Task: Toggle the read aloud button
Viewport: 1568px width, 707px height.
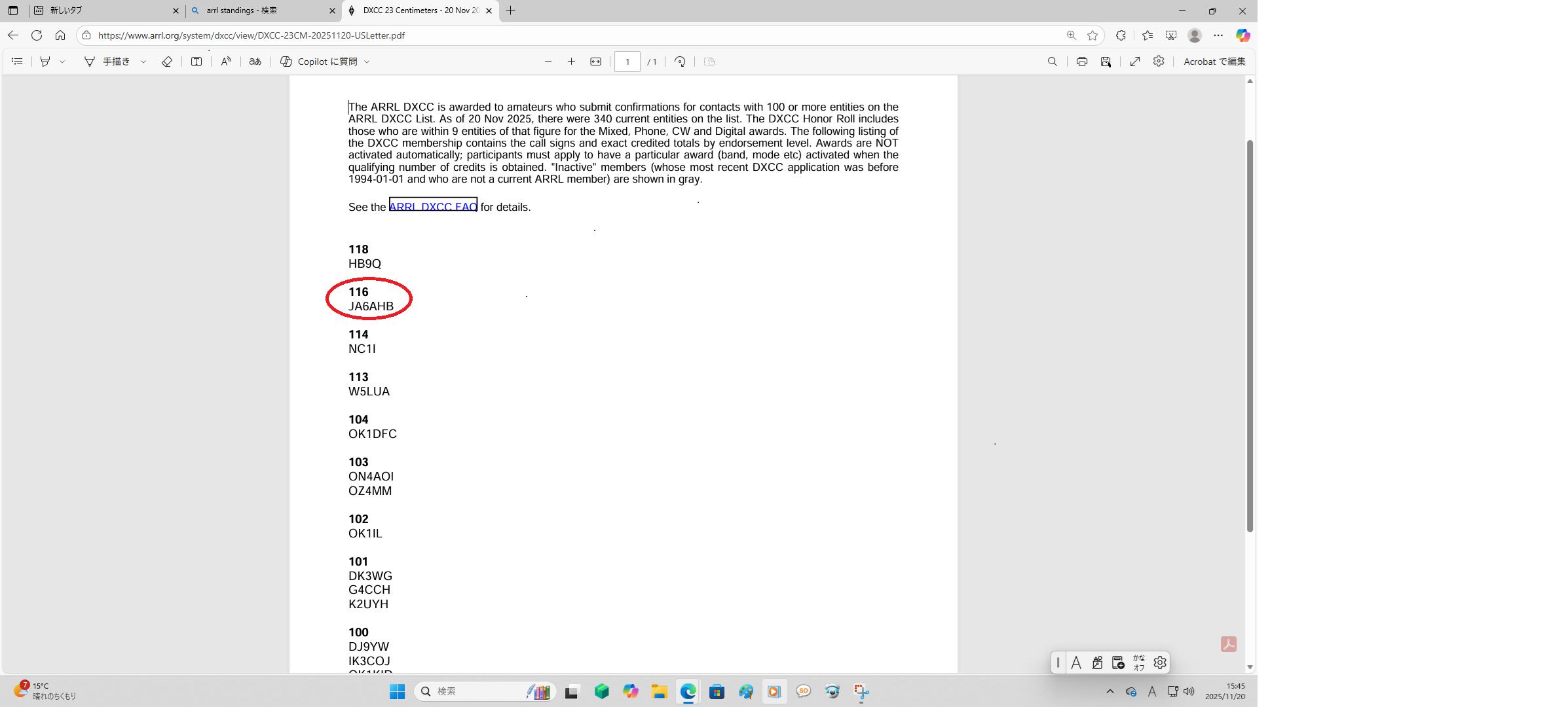Action: (x=226, y=62)
